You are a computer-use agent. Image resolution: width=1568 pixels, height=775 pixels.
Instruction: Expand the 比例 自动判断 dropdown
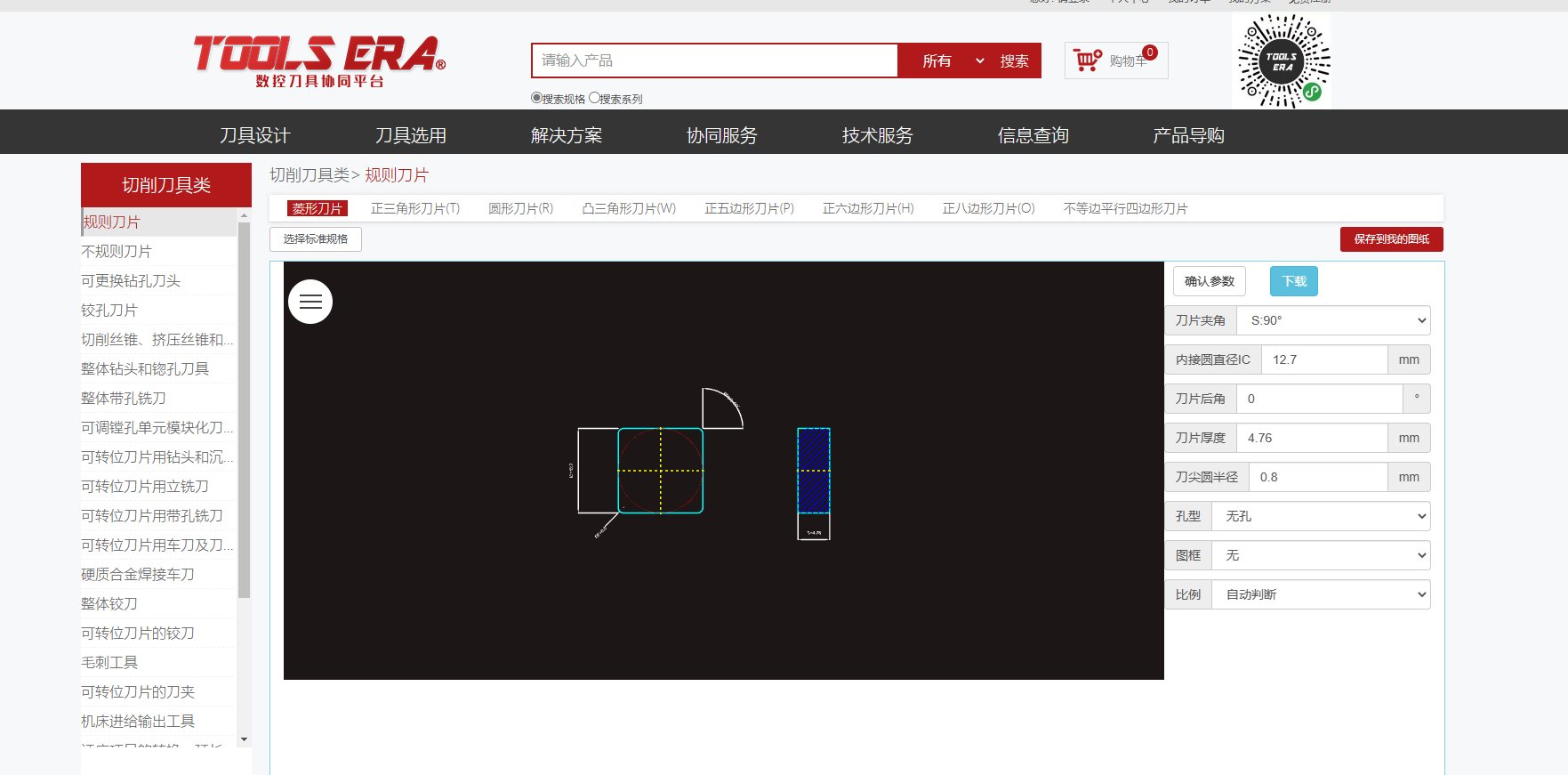(1321, 594)
